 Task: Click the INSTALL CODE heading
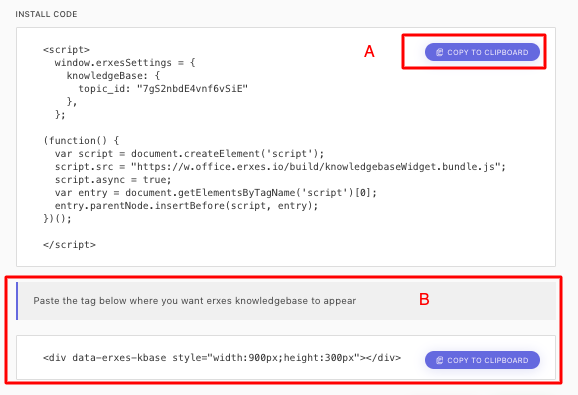46,14
